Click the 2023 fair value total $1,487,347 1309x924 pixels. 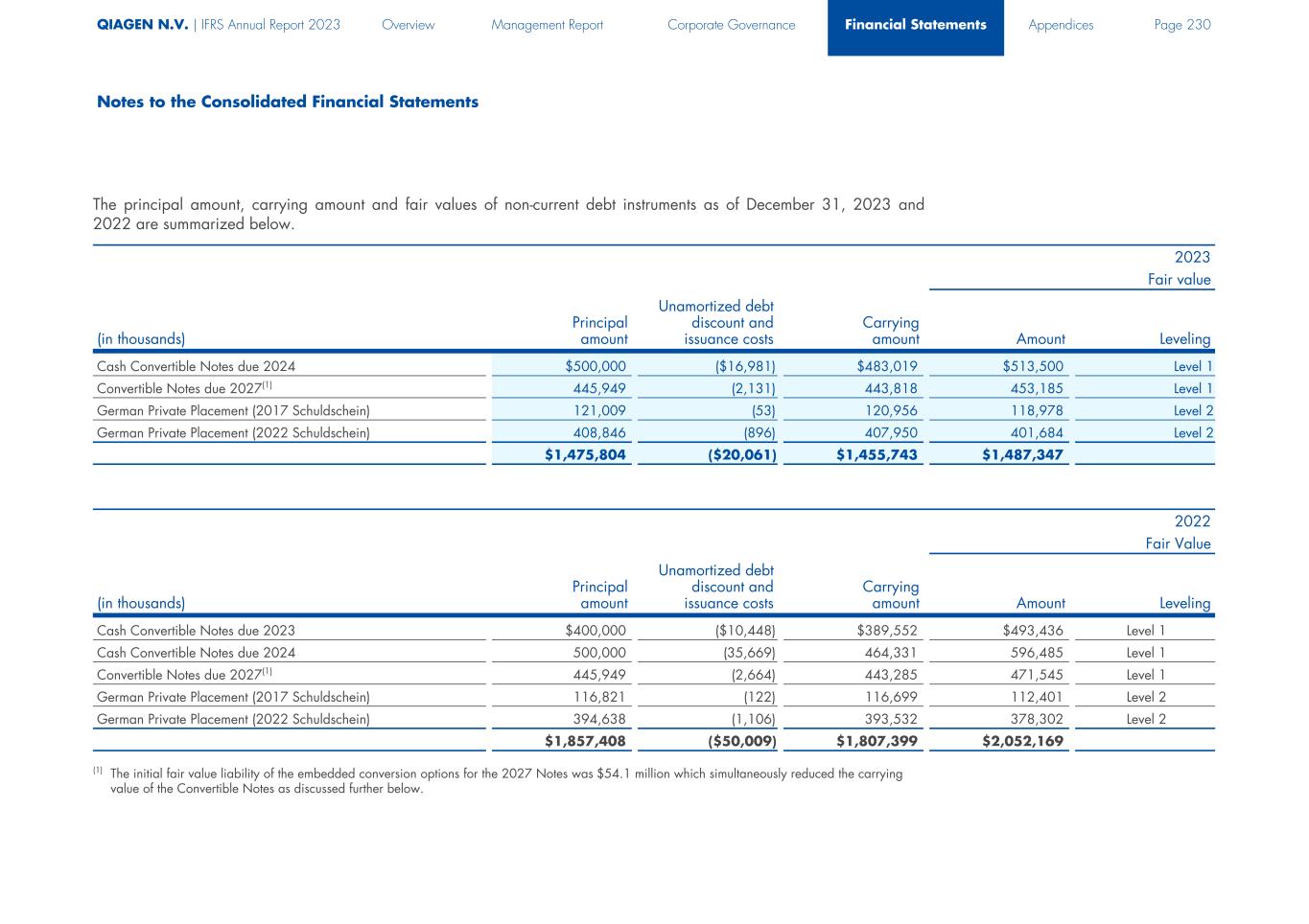click(x=1022, y=454)
